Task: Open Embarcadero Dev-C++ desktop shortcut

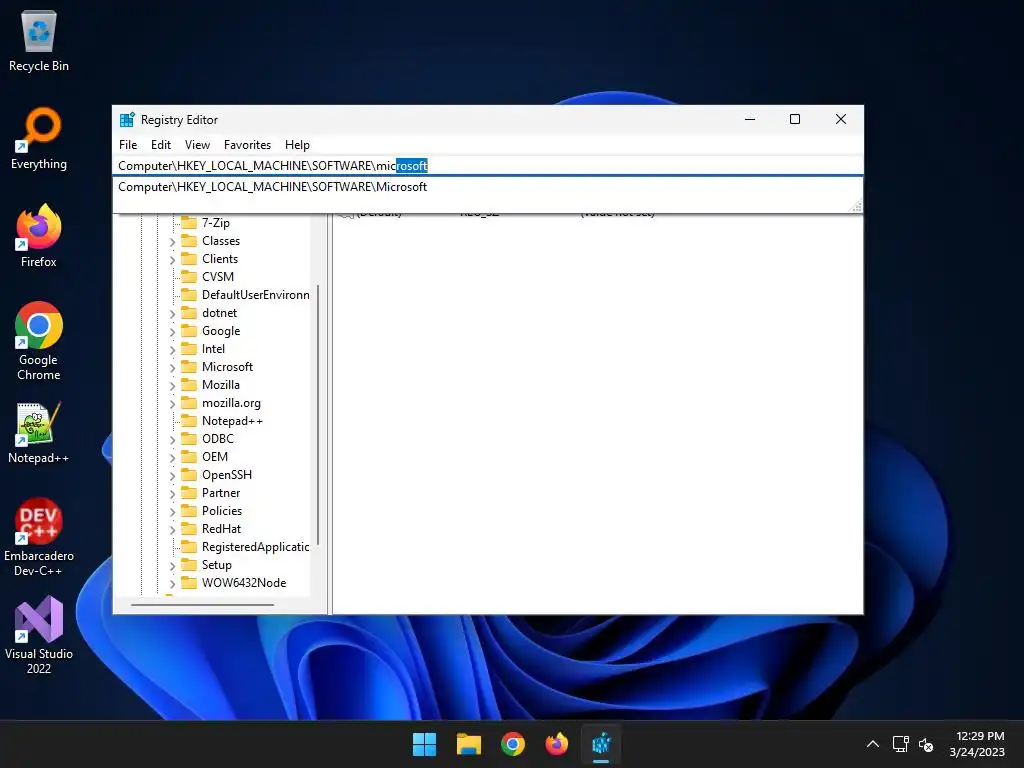Action: point(39,537)
